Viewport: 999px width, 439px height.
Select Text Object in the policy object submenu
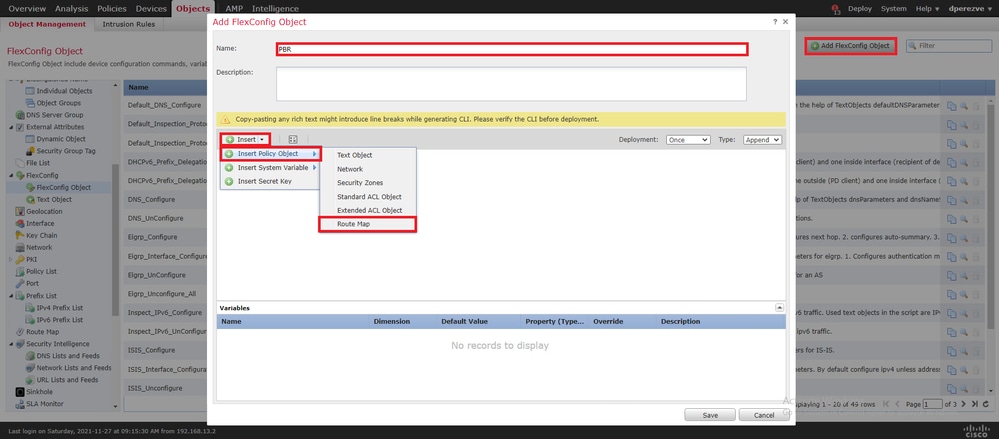367,155
